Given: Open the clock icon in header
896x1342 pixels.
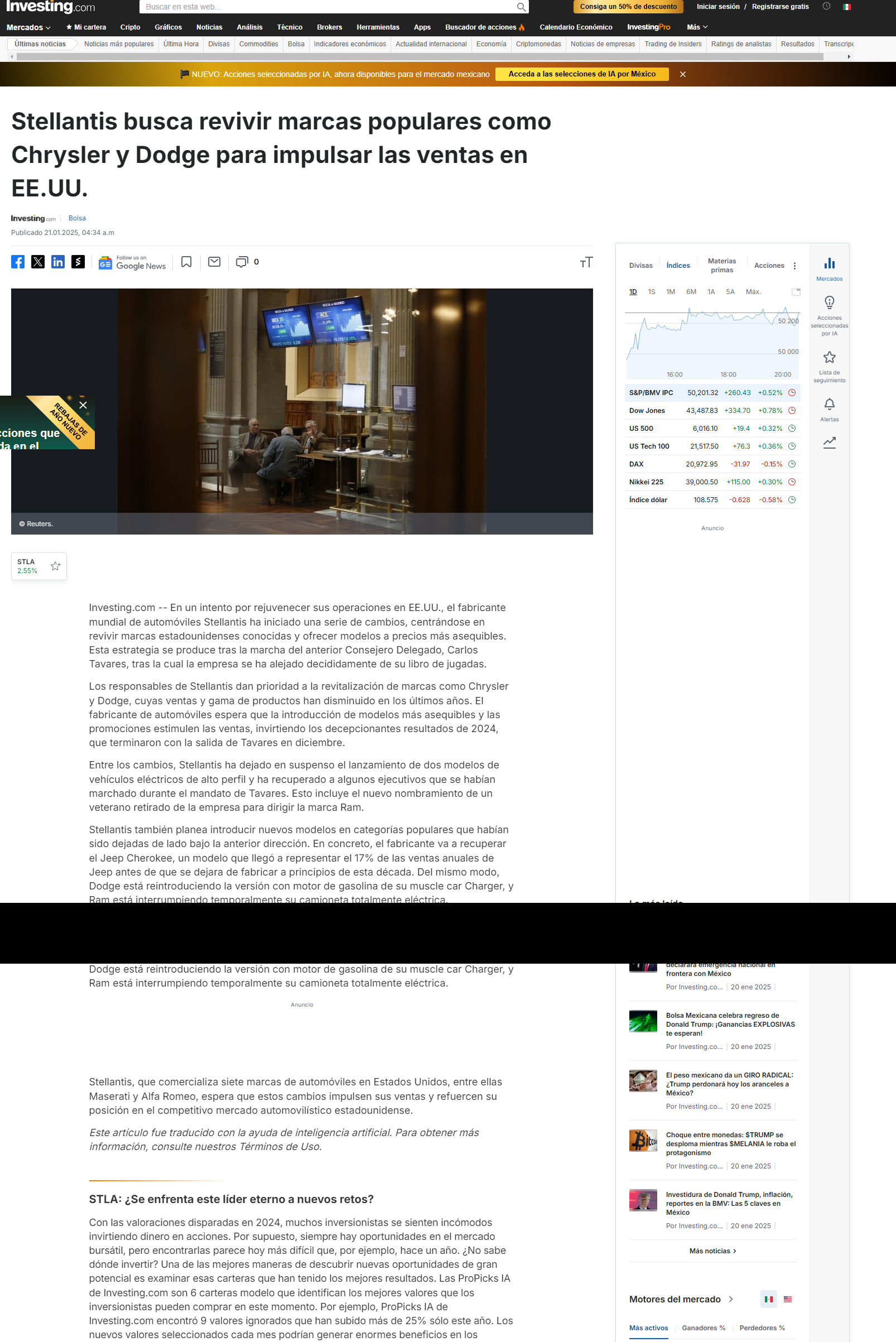Looking at the screenshot, I should click(826, 6).
